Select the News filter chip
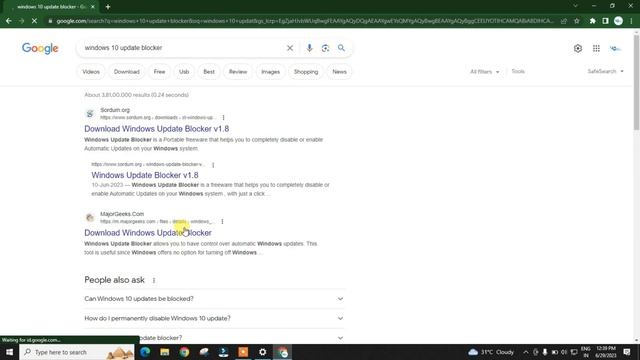This screenshot has height=360, width=640. coord(339,72)
